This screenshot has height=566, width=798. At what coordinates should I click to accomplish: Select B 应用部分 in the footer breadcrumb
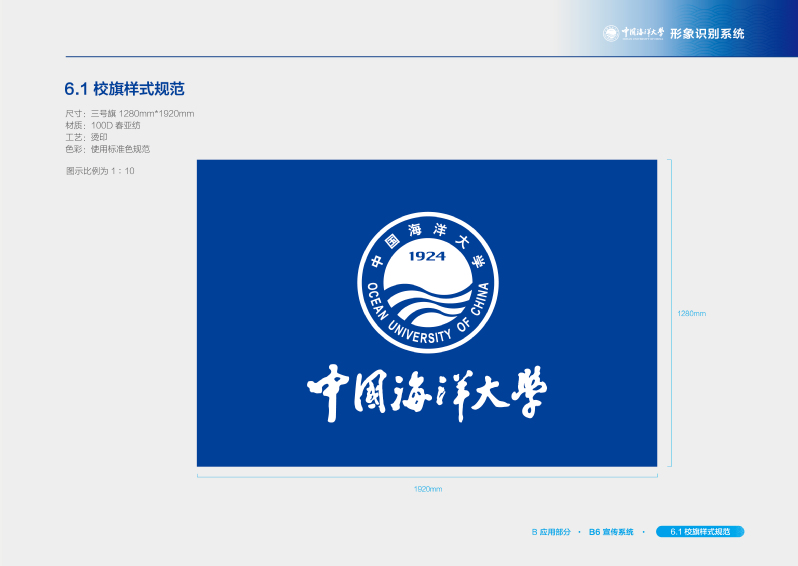point(551,532)
